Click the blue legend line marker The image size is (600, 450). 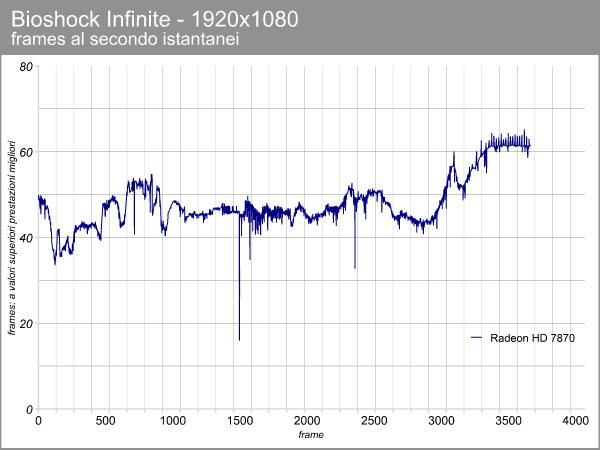(x=476, y=338)
